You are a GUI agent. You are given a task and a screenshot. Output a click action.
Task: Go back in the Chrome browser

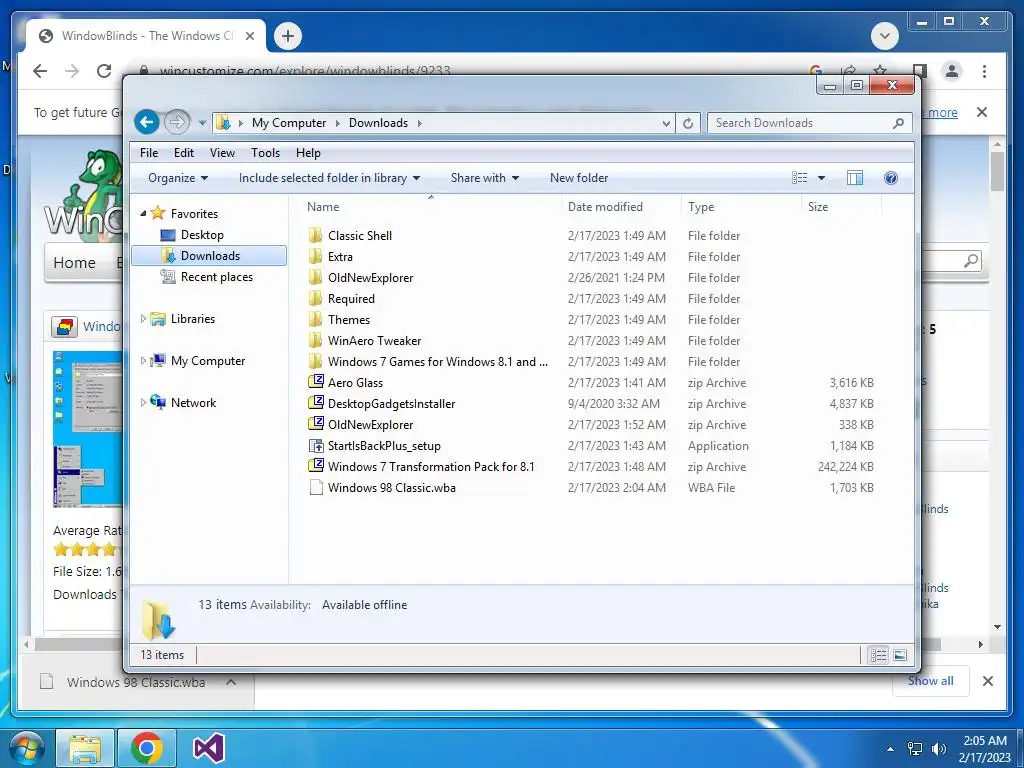(x=40, y=71)
